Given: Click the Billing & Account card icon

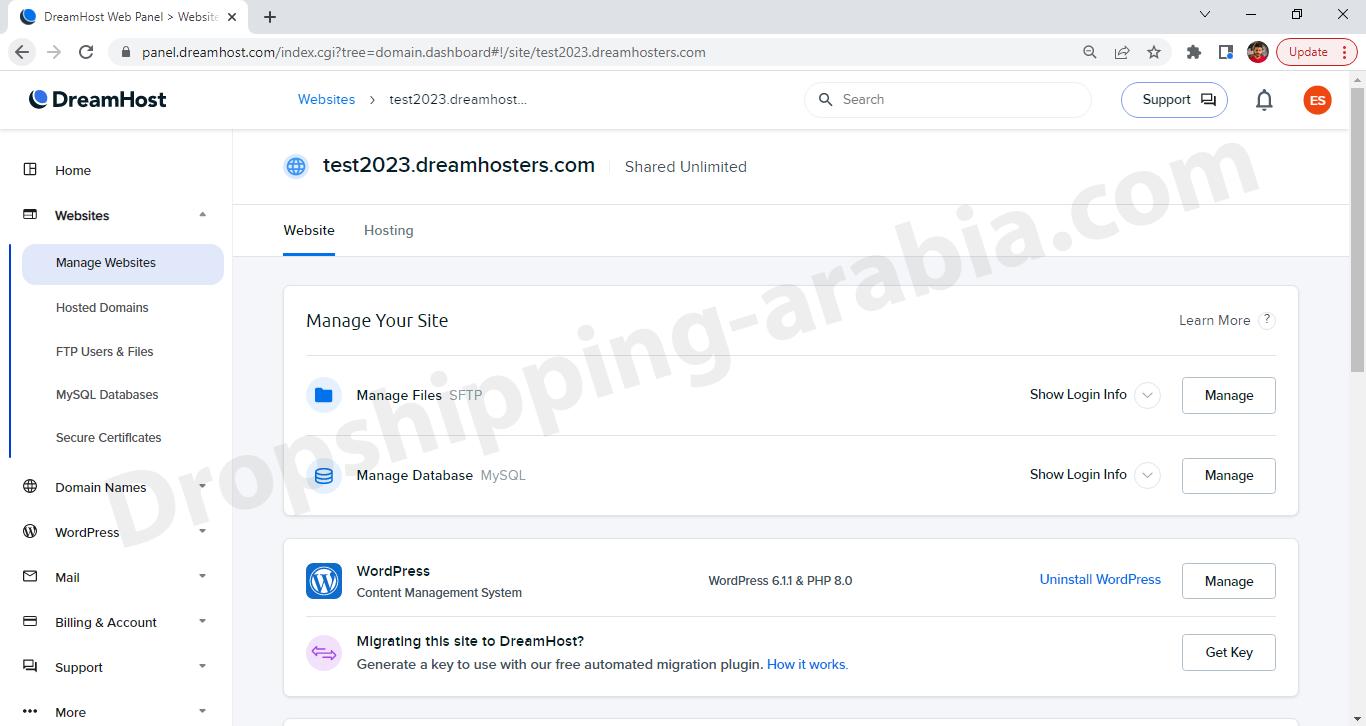Looking at the screenshot, I should [30, 622].
